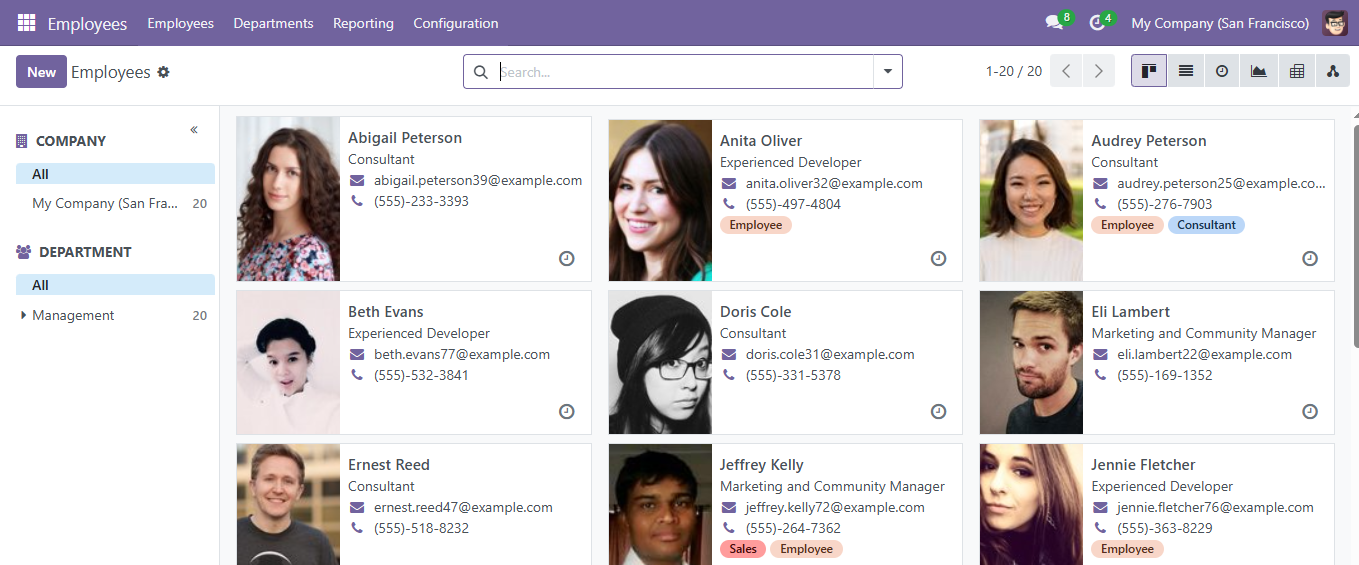This screenshot has height=565, width=1359.
Task: Toggle the search options dropdown arrow
Action: point(887,72)
